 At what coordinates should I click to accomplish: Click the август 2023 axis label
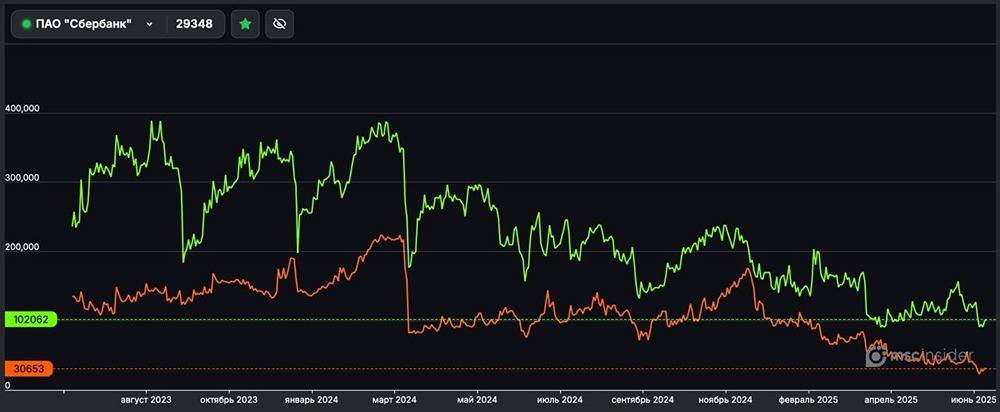pos(146,400)
